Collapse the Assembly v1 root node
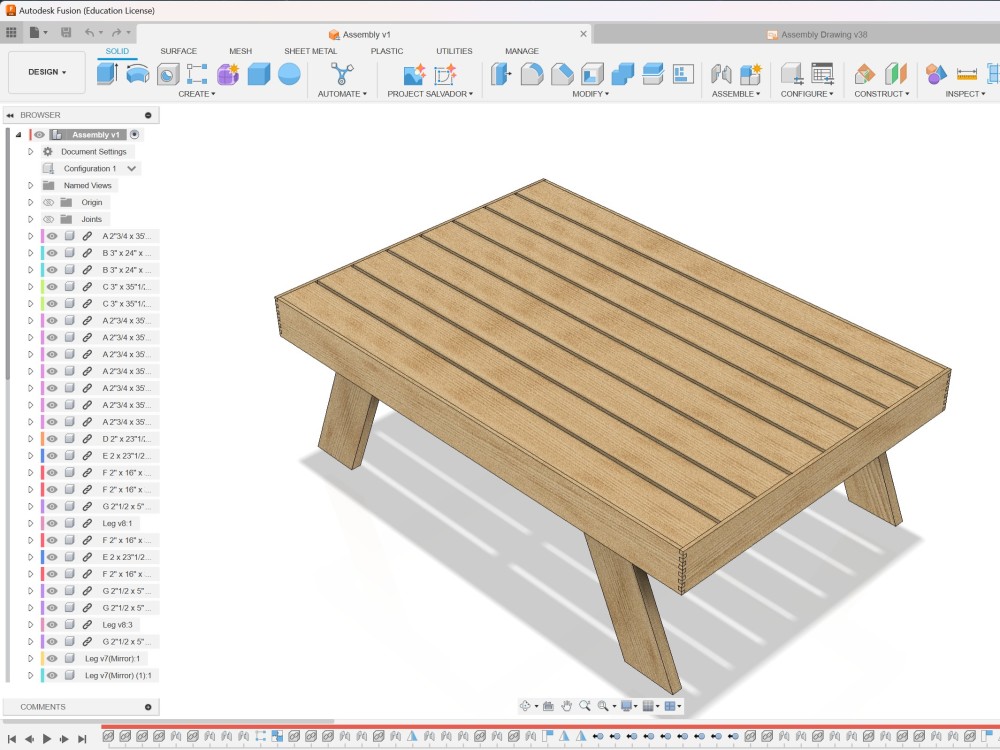The width and height of the screenshot is (1000, 750). [x=18, y=135]
